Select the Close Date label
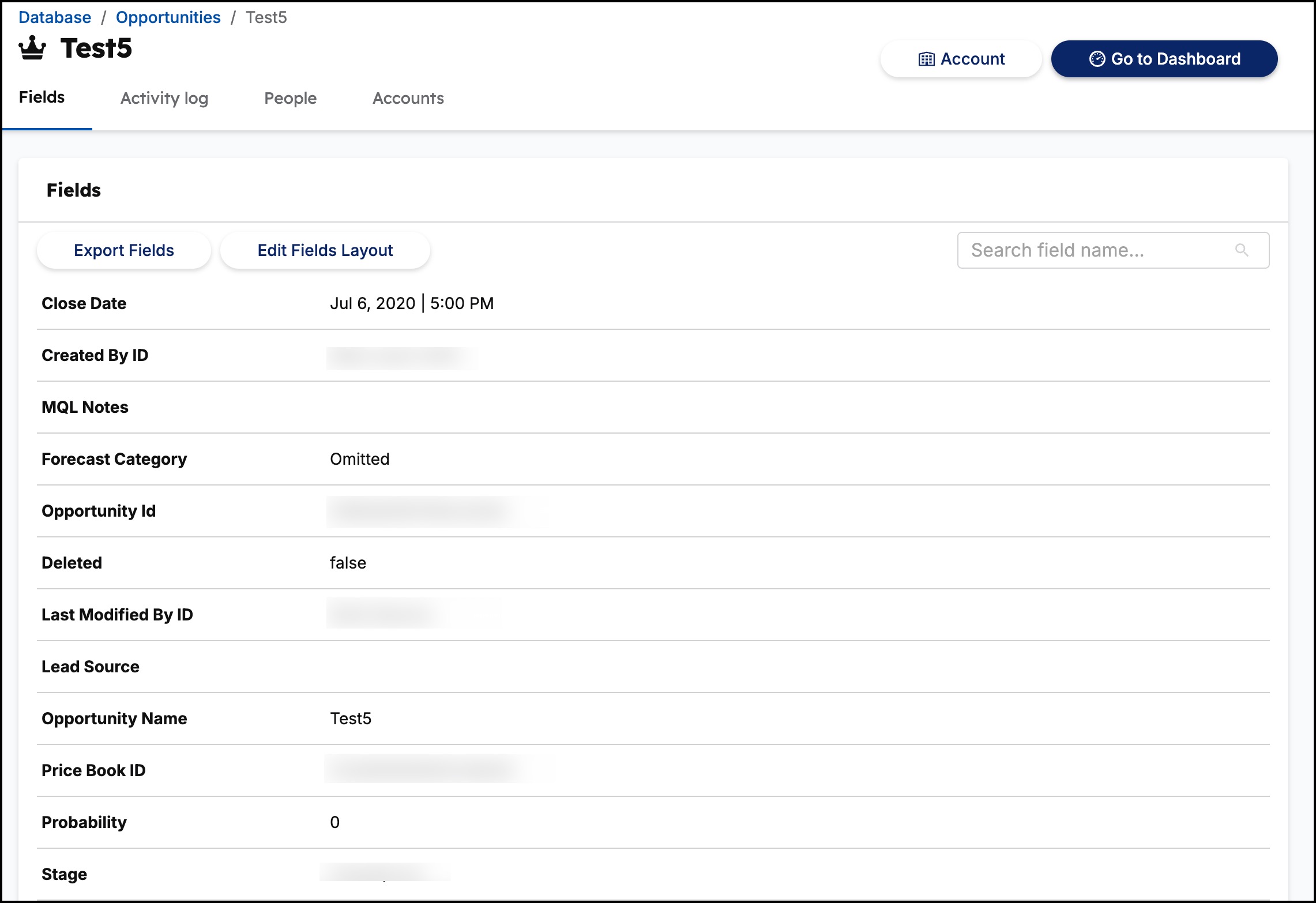 [x=84, y=303]
